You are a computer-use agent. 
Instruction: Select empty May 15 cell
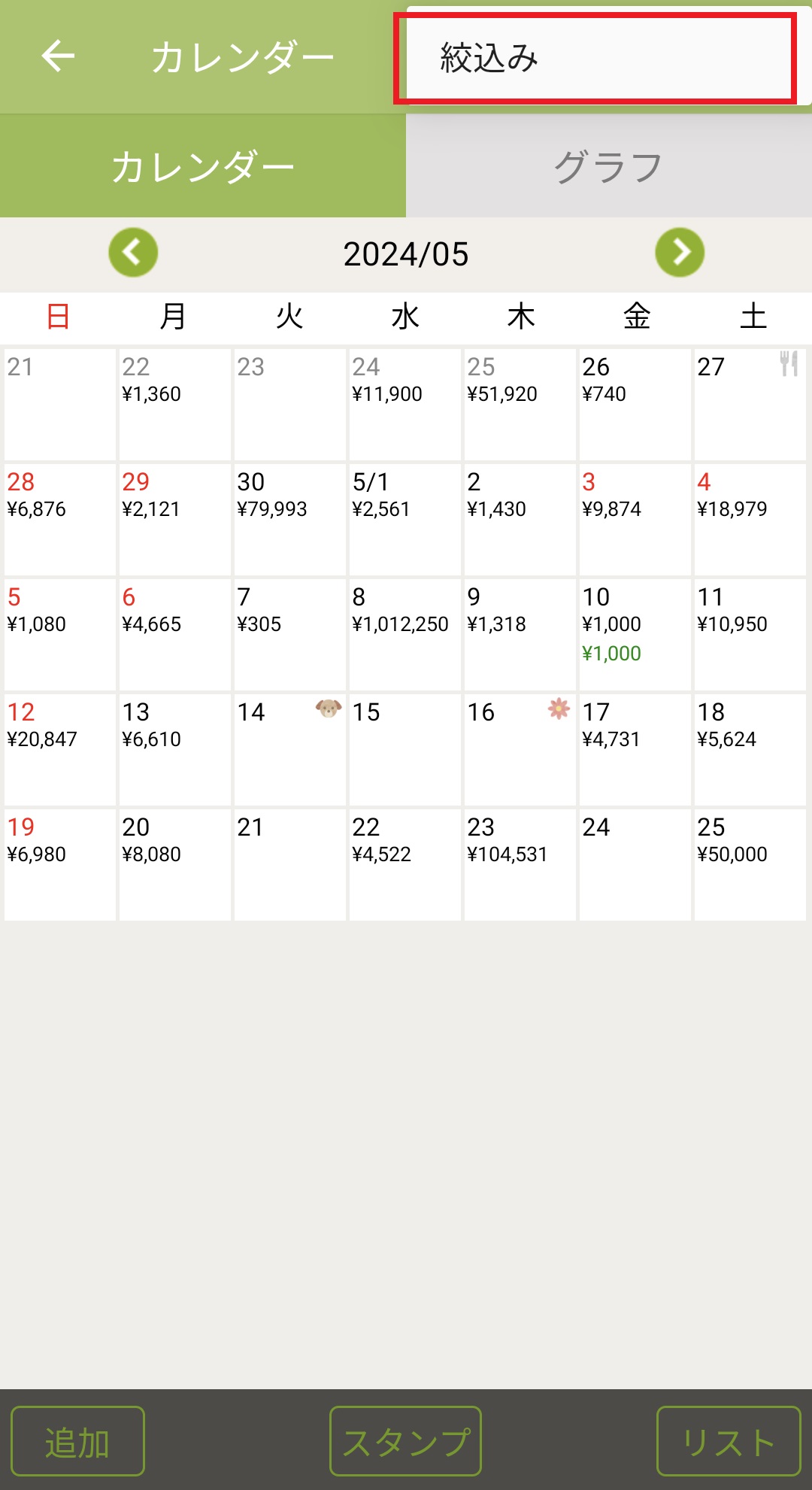click(404, 749)
